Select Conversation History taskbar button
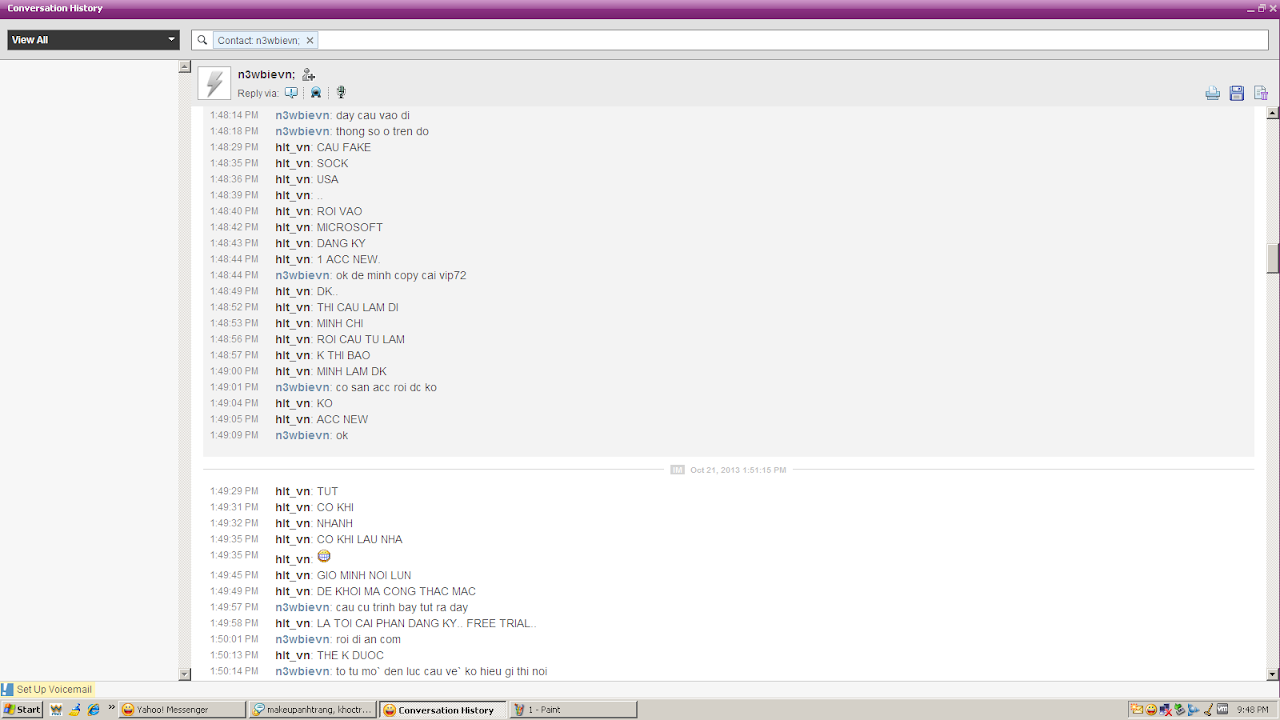This screenshot has width=1280, height=720. [442, 709]
